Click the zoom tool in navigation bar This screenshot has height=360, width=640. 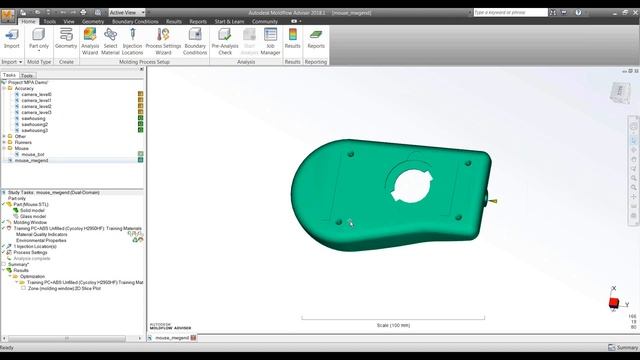point(633,178)
